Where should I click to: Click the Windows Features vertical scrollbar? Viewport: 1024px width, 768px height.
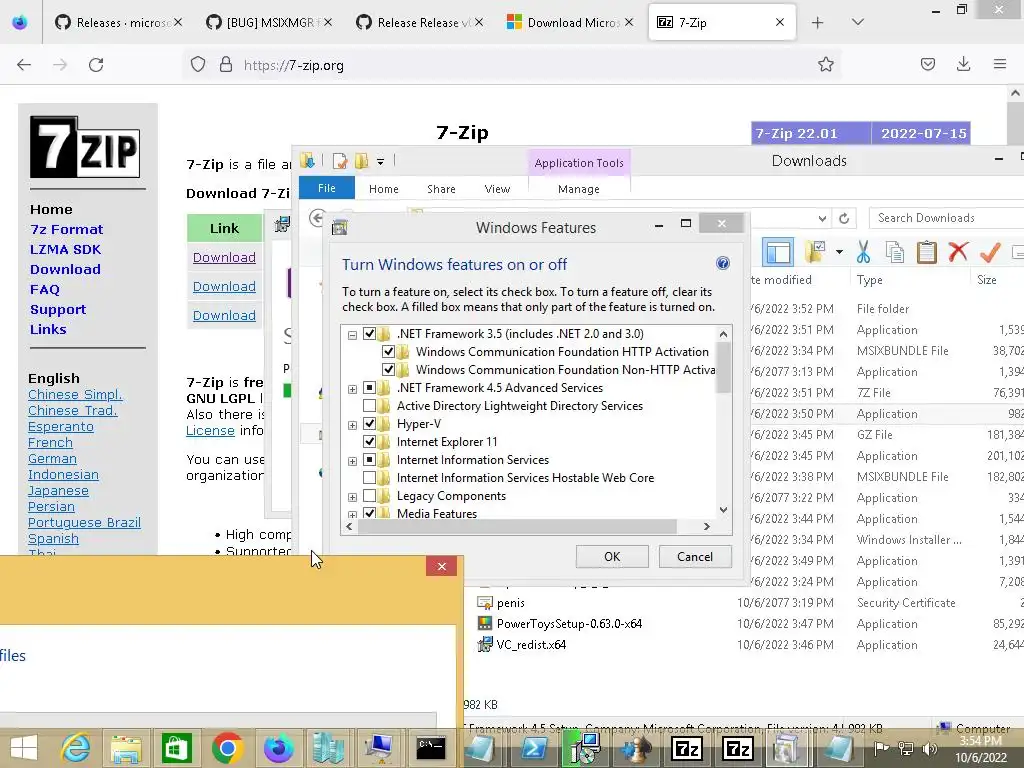[x=723, y=368]
